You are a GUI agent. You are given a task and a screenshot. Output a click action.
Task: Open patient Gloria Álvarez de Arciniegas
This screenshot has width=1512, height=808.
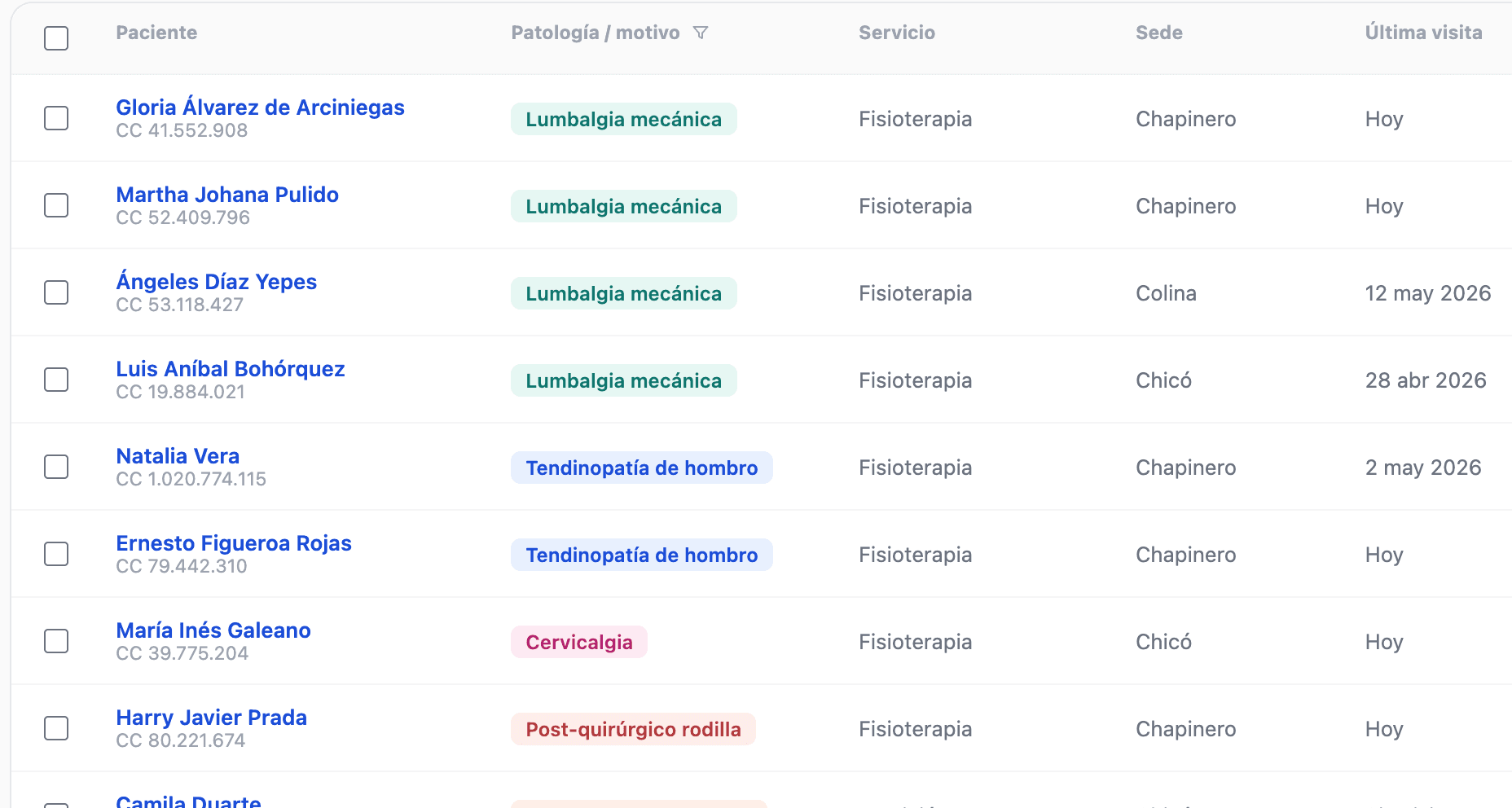coord(260,108)
